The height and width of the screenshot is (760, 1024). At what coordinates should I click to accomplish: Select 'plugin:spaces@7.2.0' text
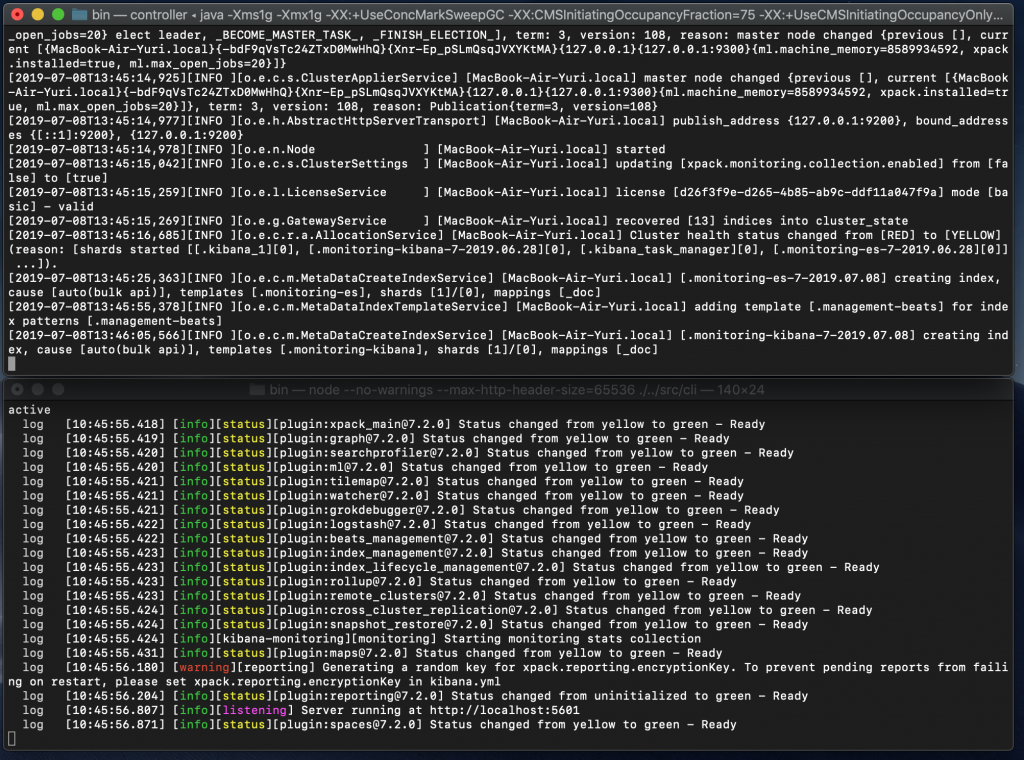pyautogui.click(x=351, y=725)
